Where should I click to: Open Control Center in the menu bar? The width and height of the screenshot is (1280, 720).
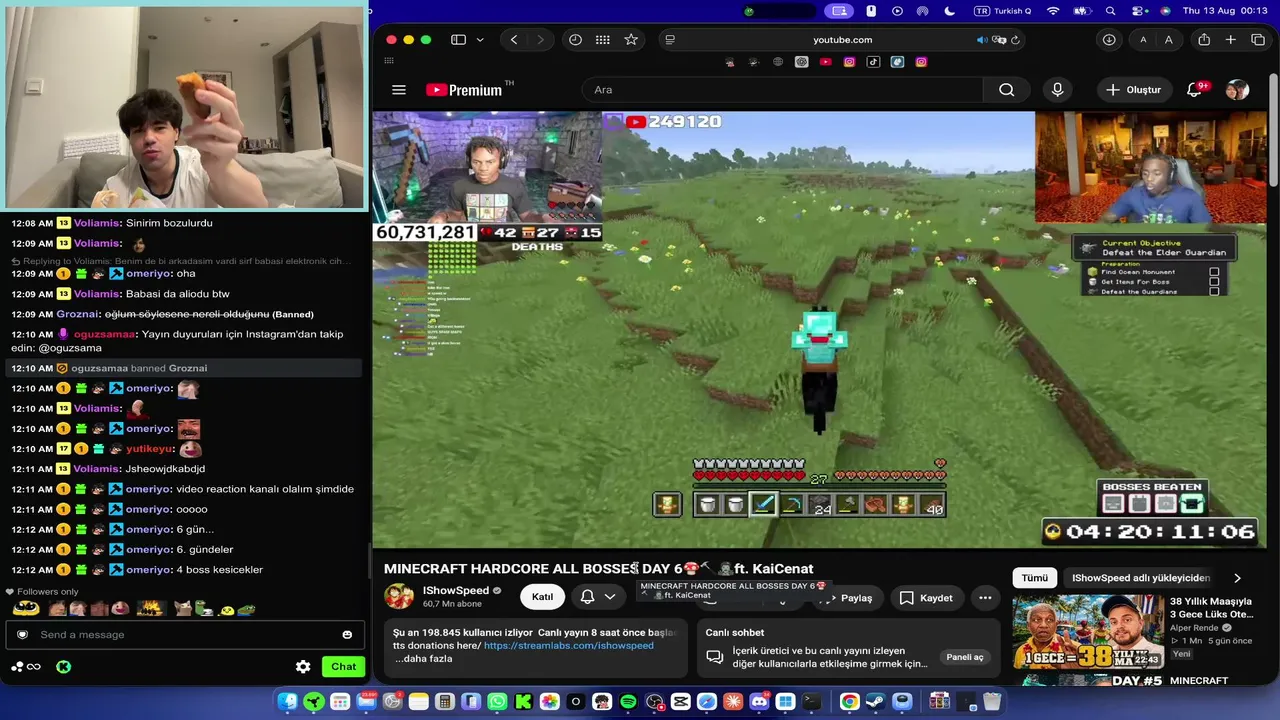(x=1139, y=11)
